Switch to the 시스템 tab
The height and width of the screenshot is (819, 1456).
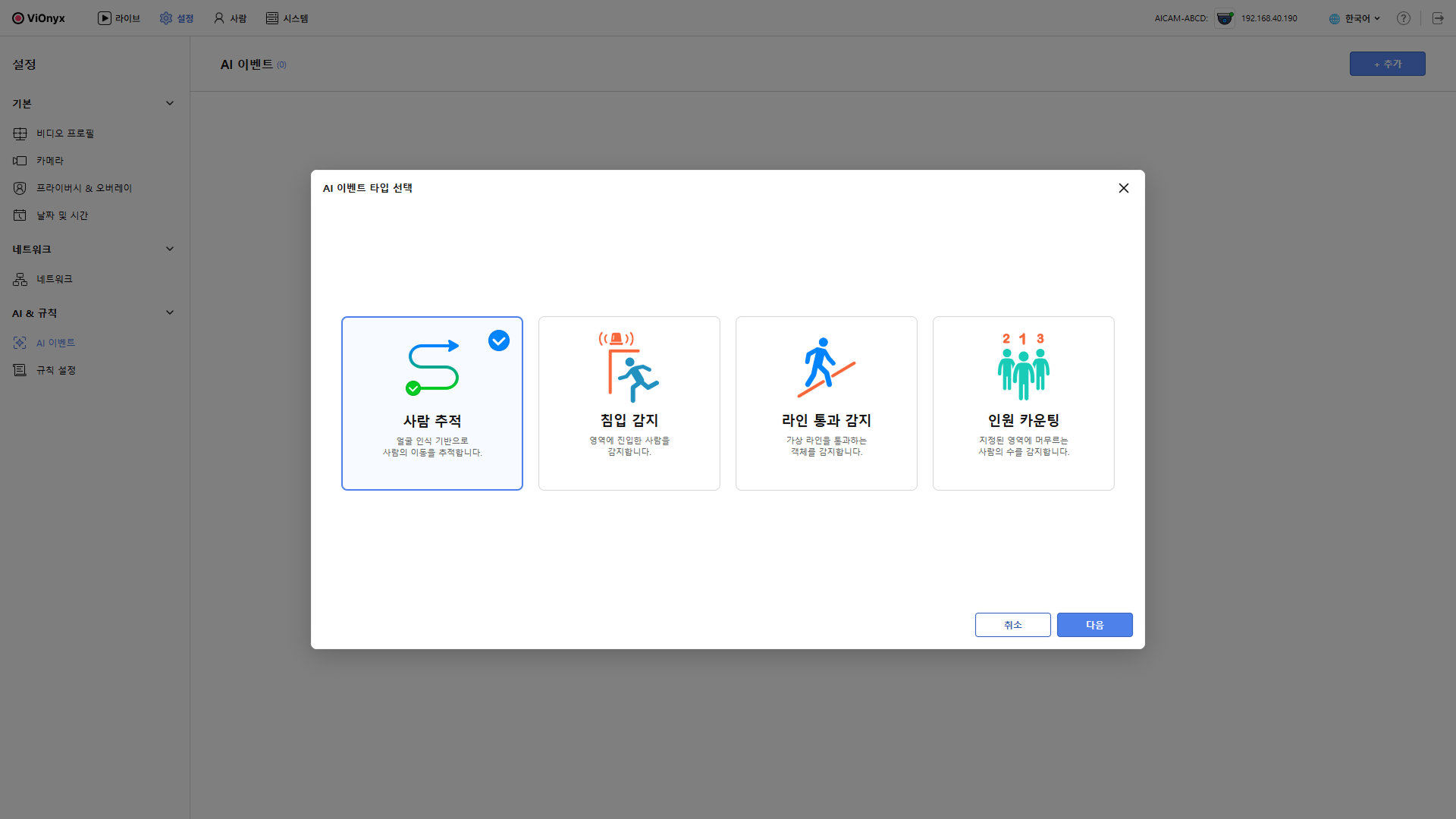point(287,18)
